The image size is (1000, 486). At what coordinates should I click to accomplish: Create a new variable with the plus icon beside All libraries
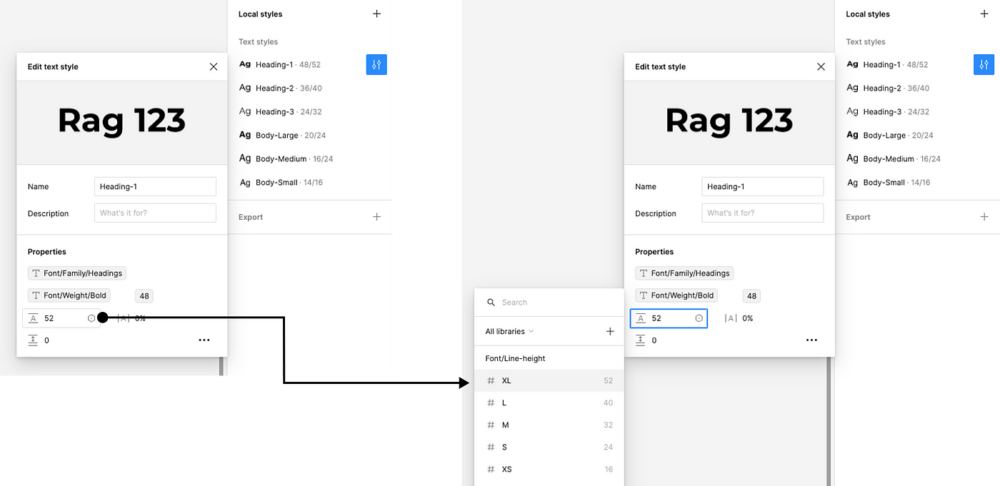[x=610, y=332]
